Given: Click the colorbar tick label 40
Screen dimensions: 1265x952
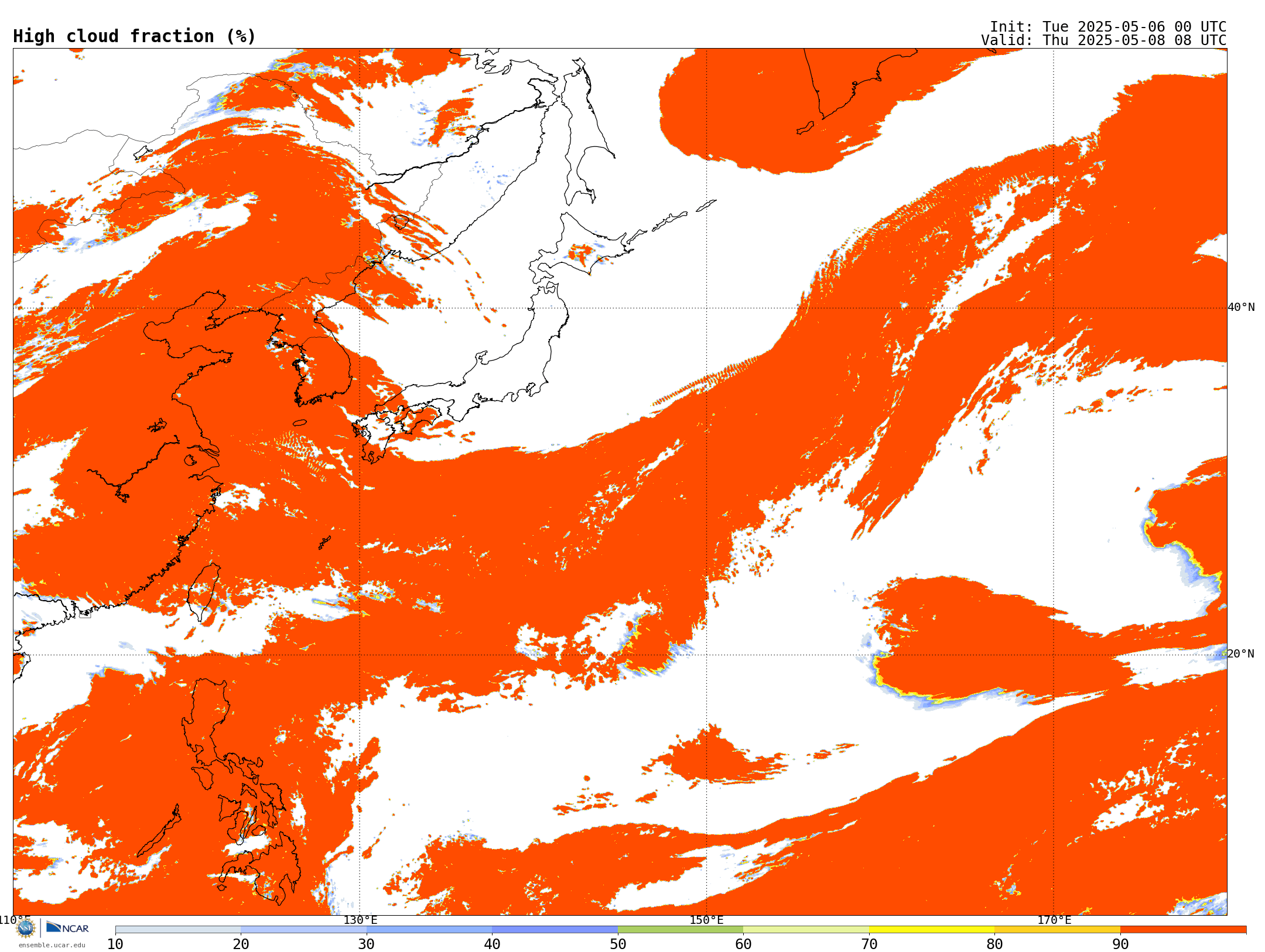Looking at the screenshot, I should tap(492, 944).
